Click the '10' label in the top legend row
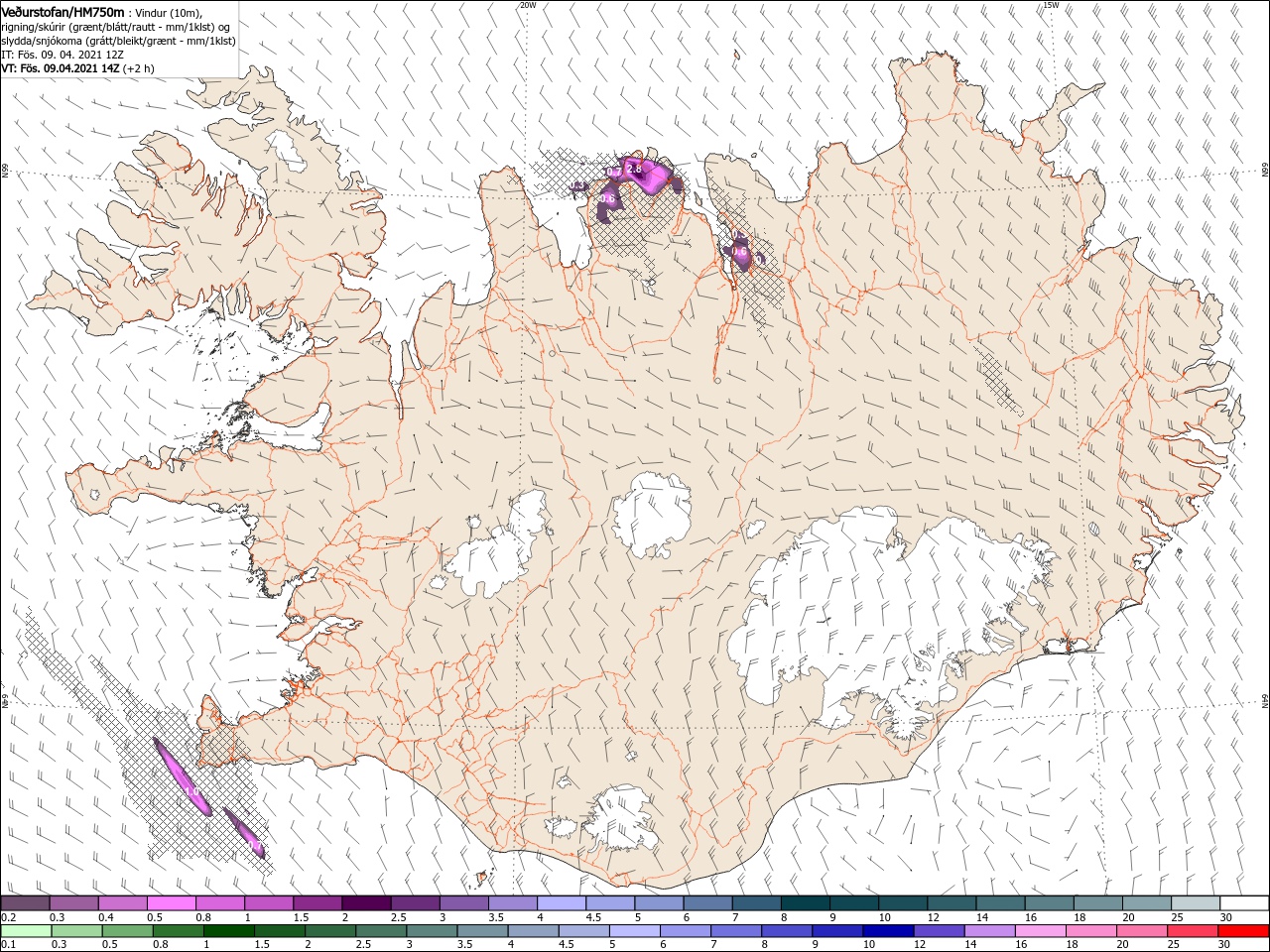Screen dimensions: 1270x952 coord(884,917)
